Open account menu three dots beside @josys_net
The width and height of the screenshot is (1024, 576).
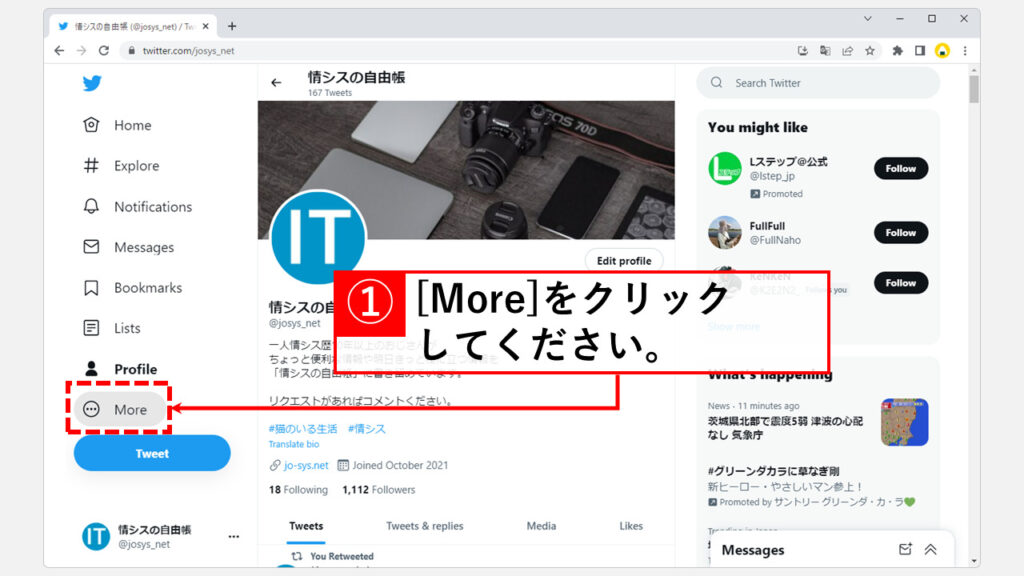click(x=234, y=536)
